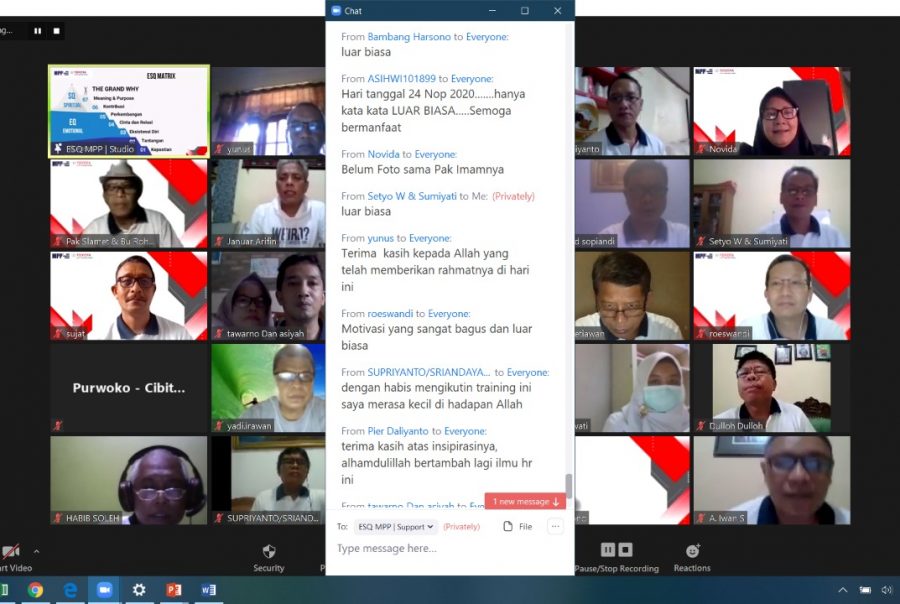Pause recording in the bottom toolbar

607,550
